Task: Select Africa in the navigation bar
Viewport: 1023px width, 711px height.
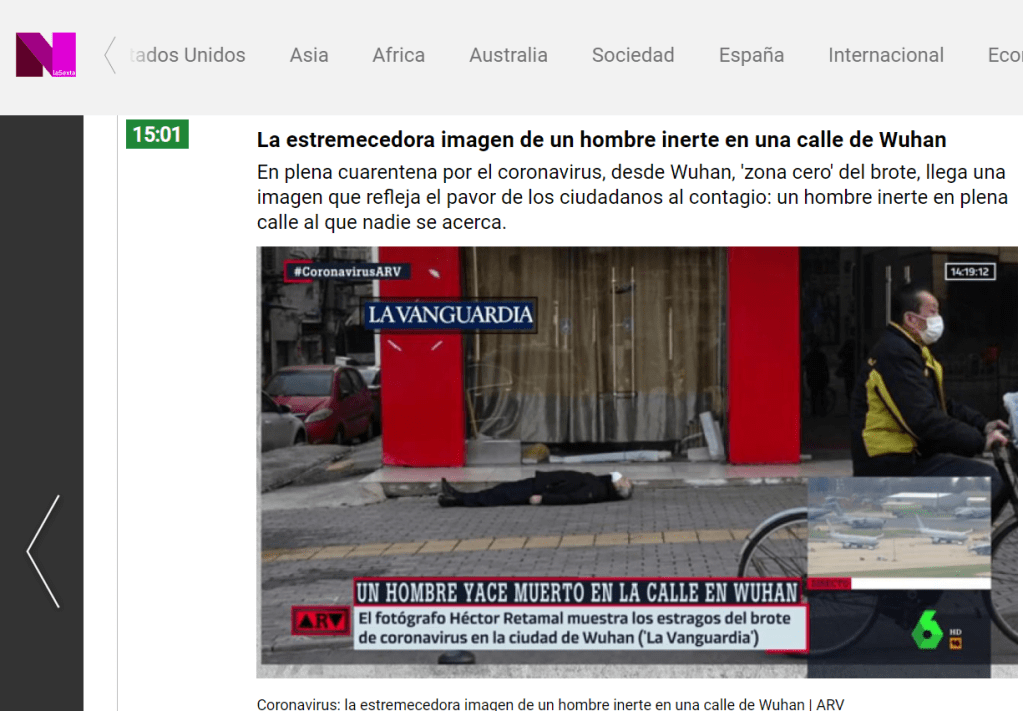Action: [398, 55]
